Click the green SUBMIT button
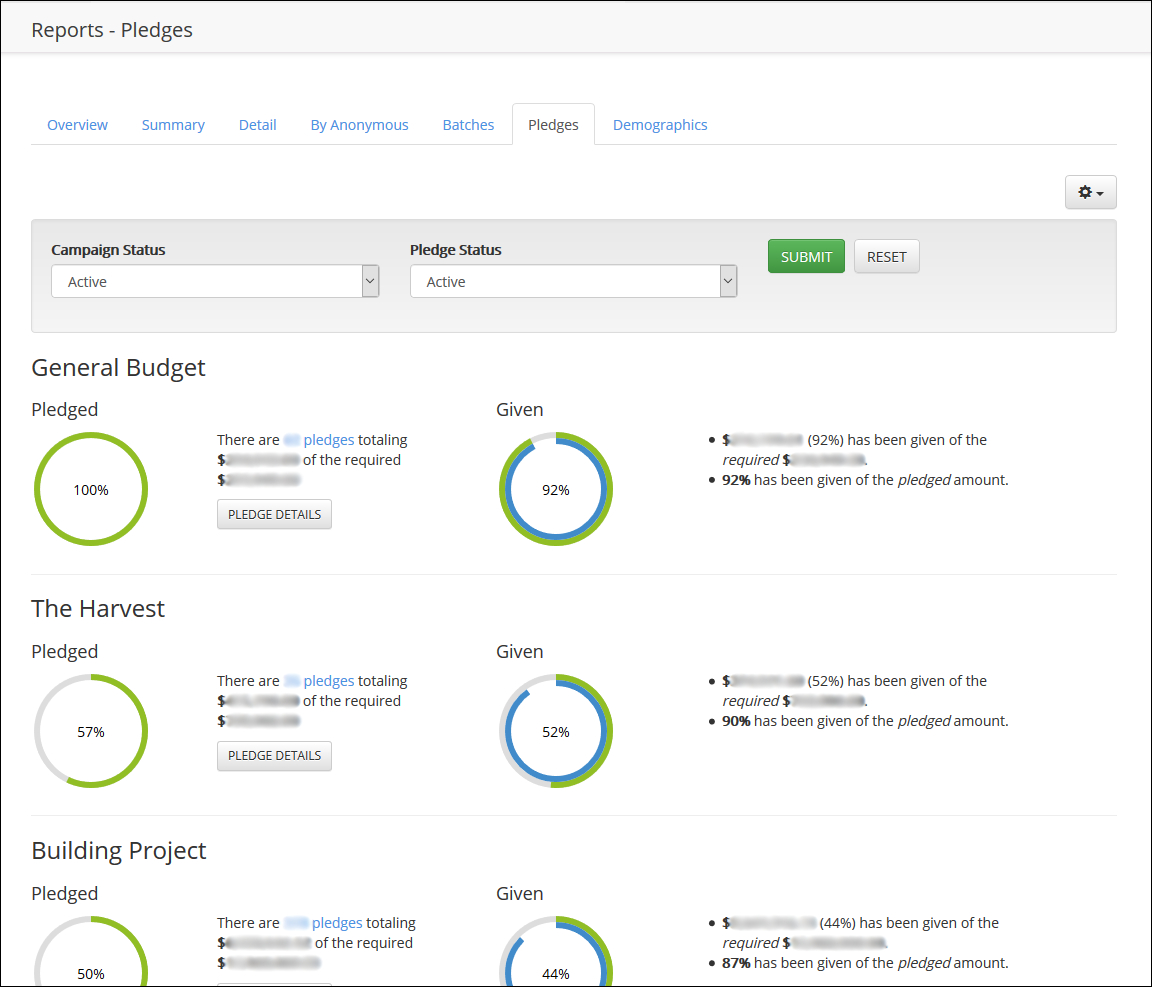This screenshot has width=1152, height=987. [x=806, y=257]
